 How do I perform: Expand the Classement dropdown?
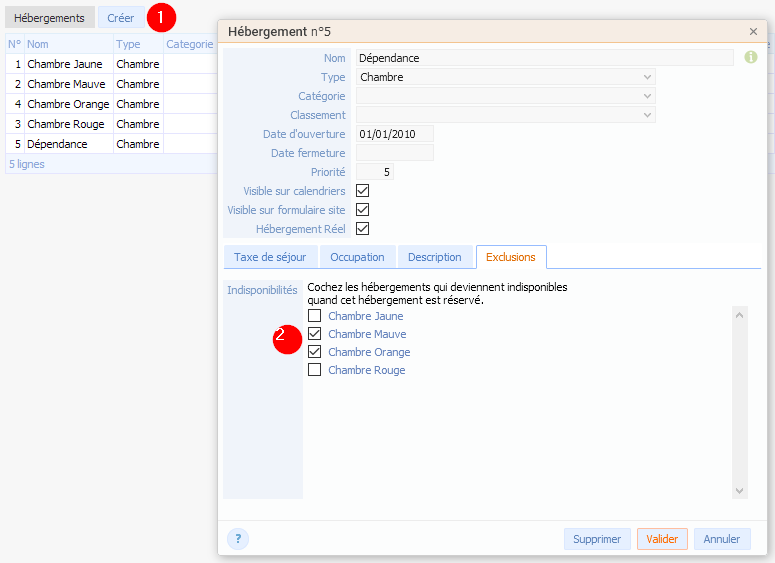[506, 115]
